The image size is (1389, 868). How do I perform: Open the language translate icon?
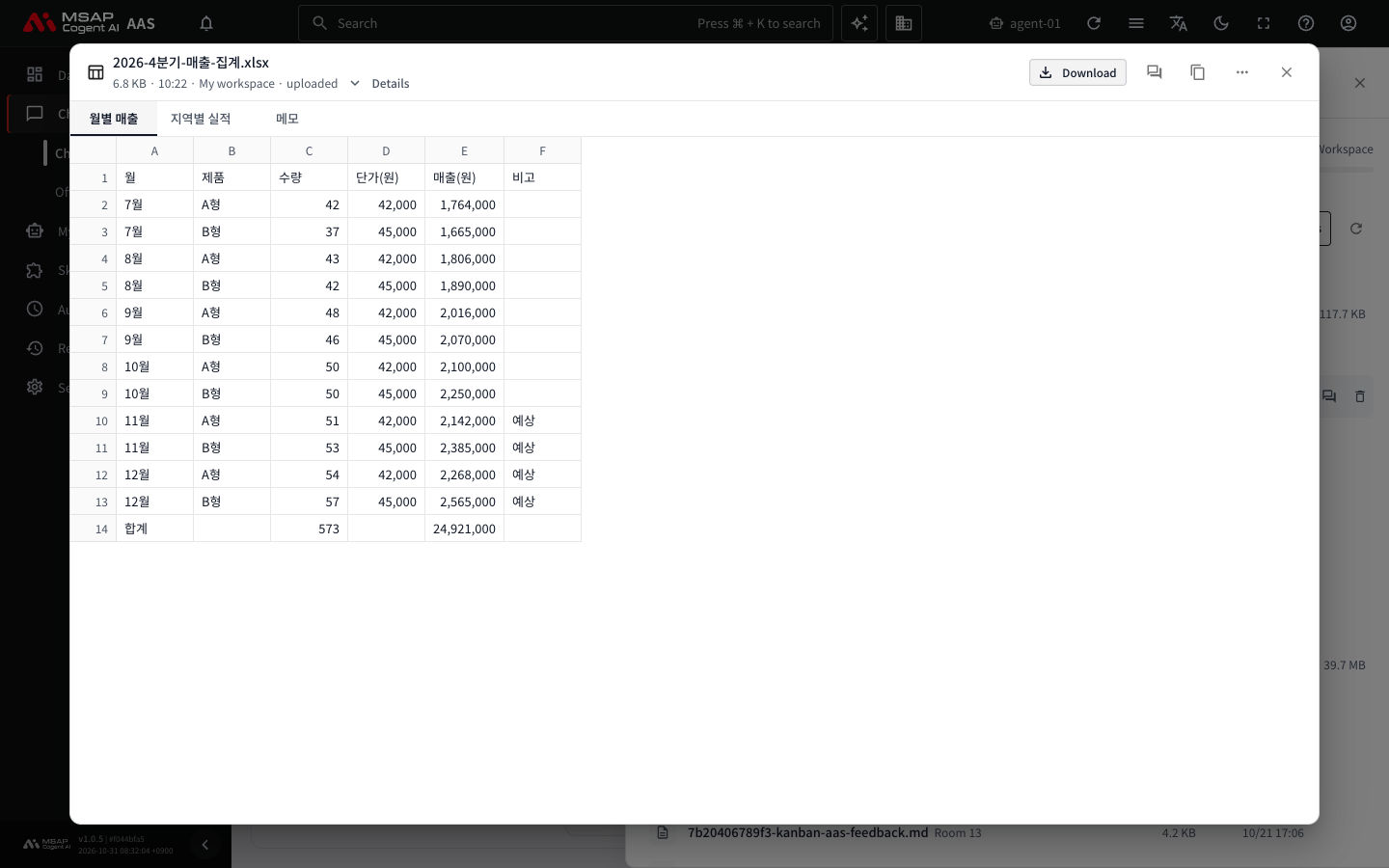tap(1179, 23)
